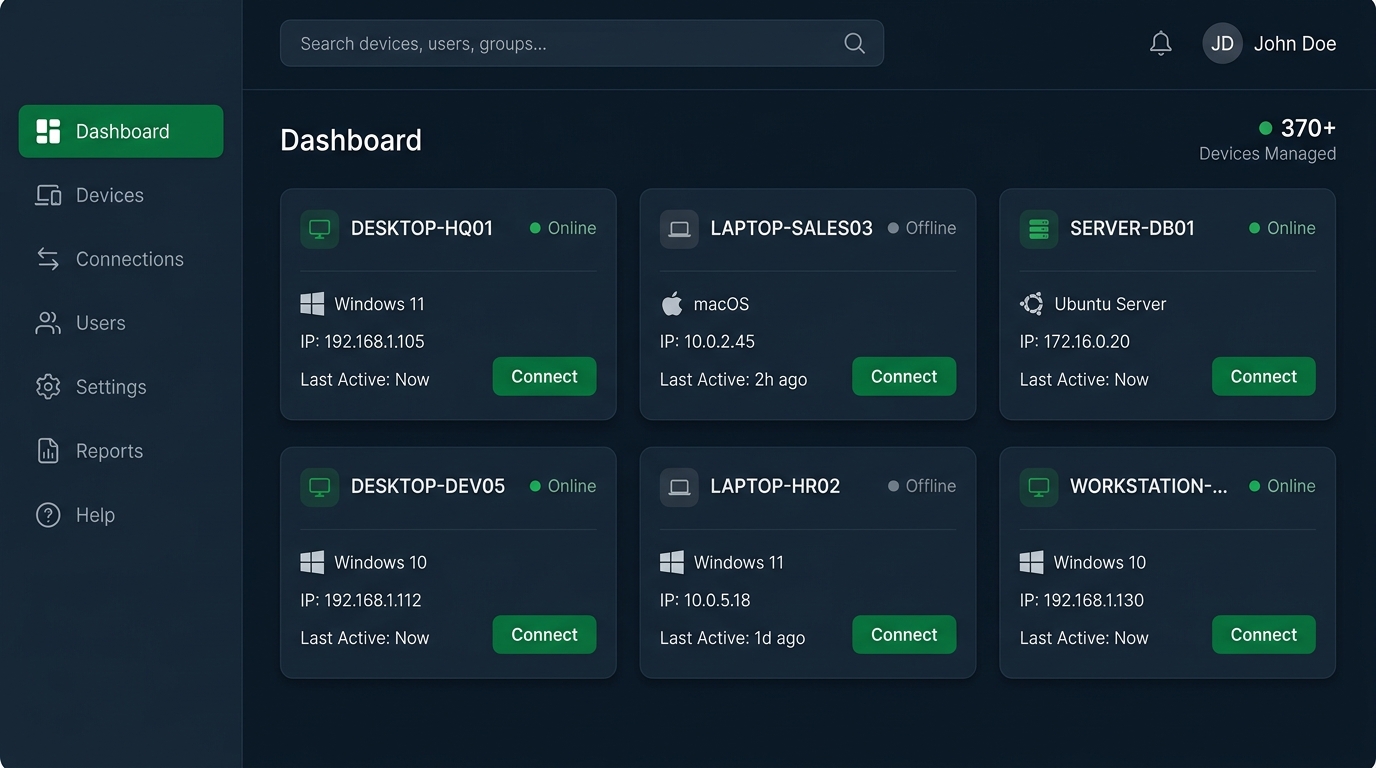Connect to LAPTOP-HR02
Screen dimensions: 1376x768
(904, 634)
